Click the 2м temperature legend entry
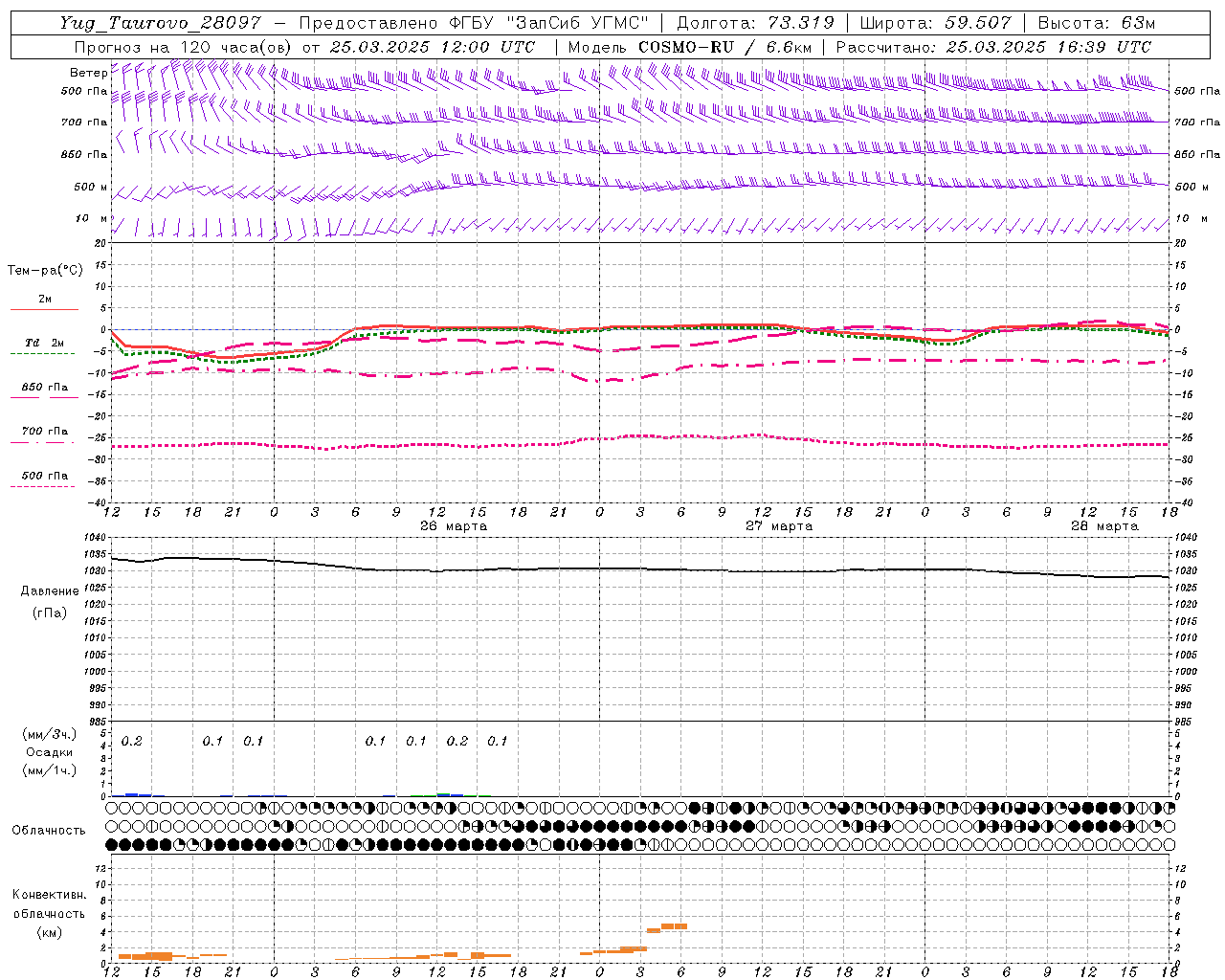This screenshot has height=980, width=1225. [45, 299]
